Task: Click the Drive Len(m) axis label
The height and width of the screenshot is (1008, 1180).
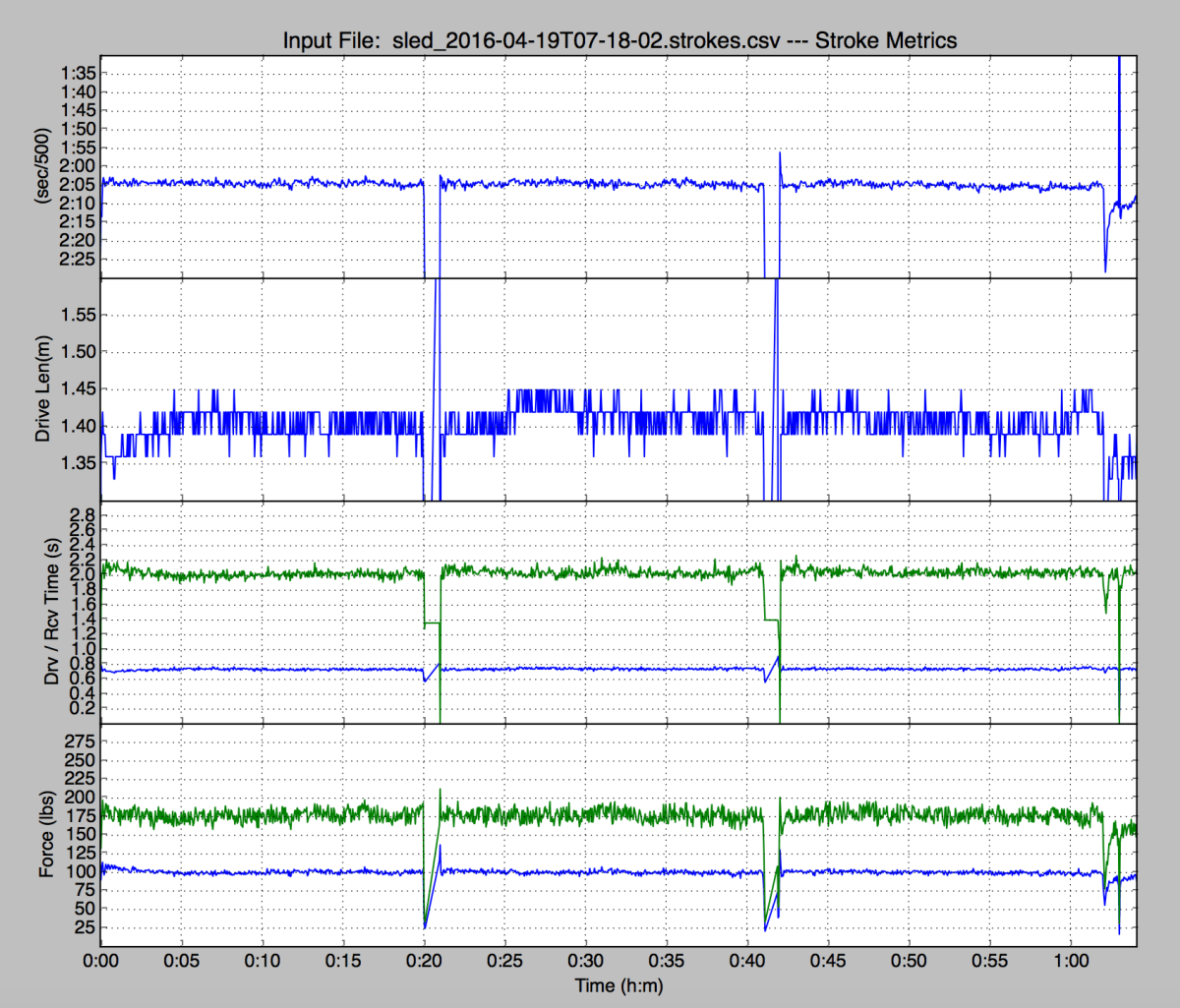Action: tap(43, 389)
